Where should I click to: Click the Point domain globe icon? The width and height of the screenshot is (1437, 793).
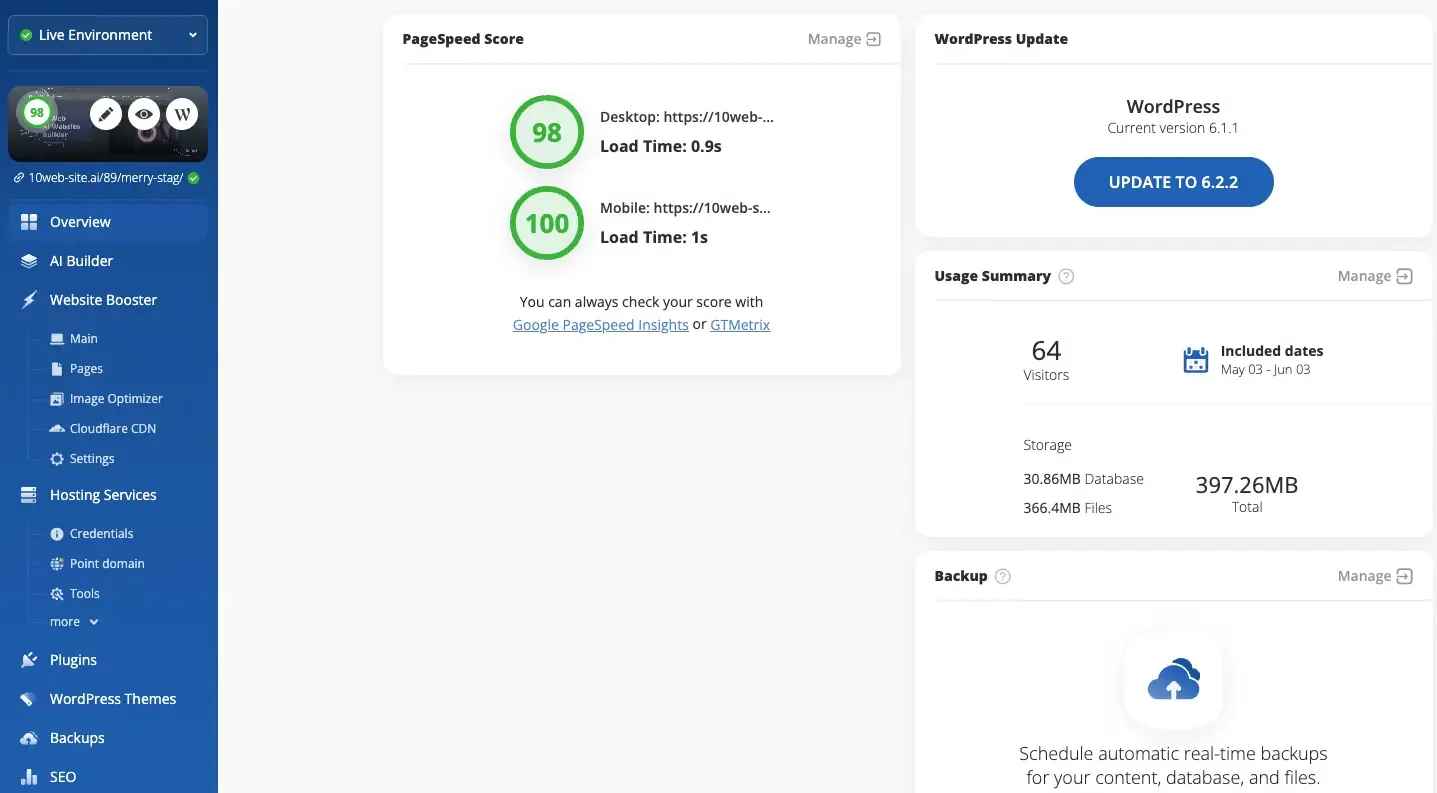57,564
